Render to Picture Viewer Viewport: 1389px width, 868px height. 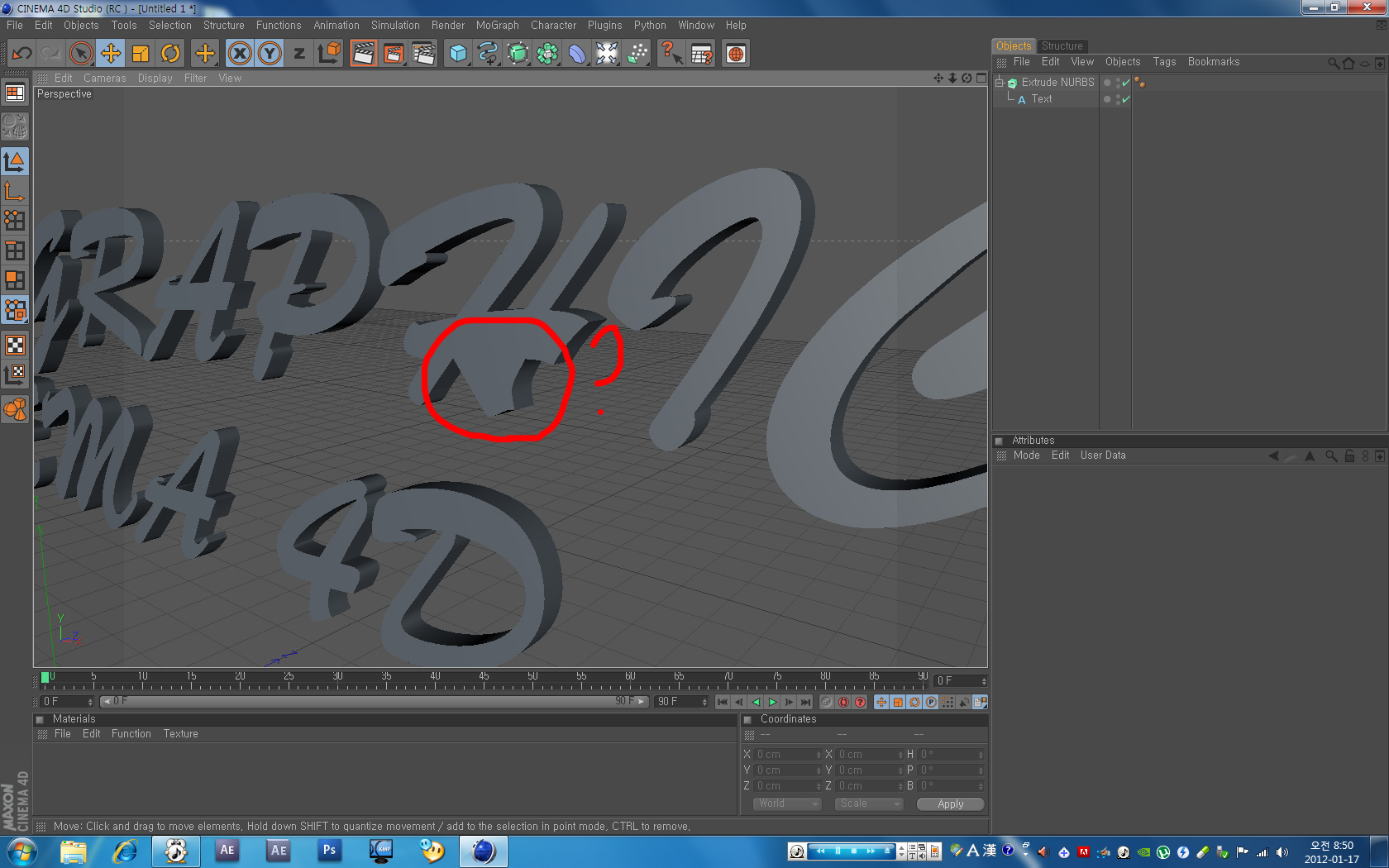point(394,54)
